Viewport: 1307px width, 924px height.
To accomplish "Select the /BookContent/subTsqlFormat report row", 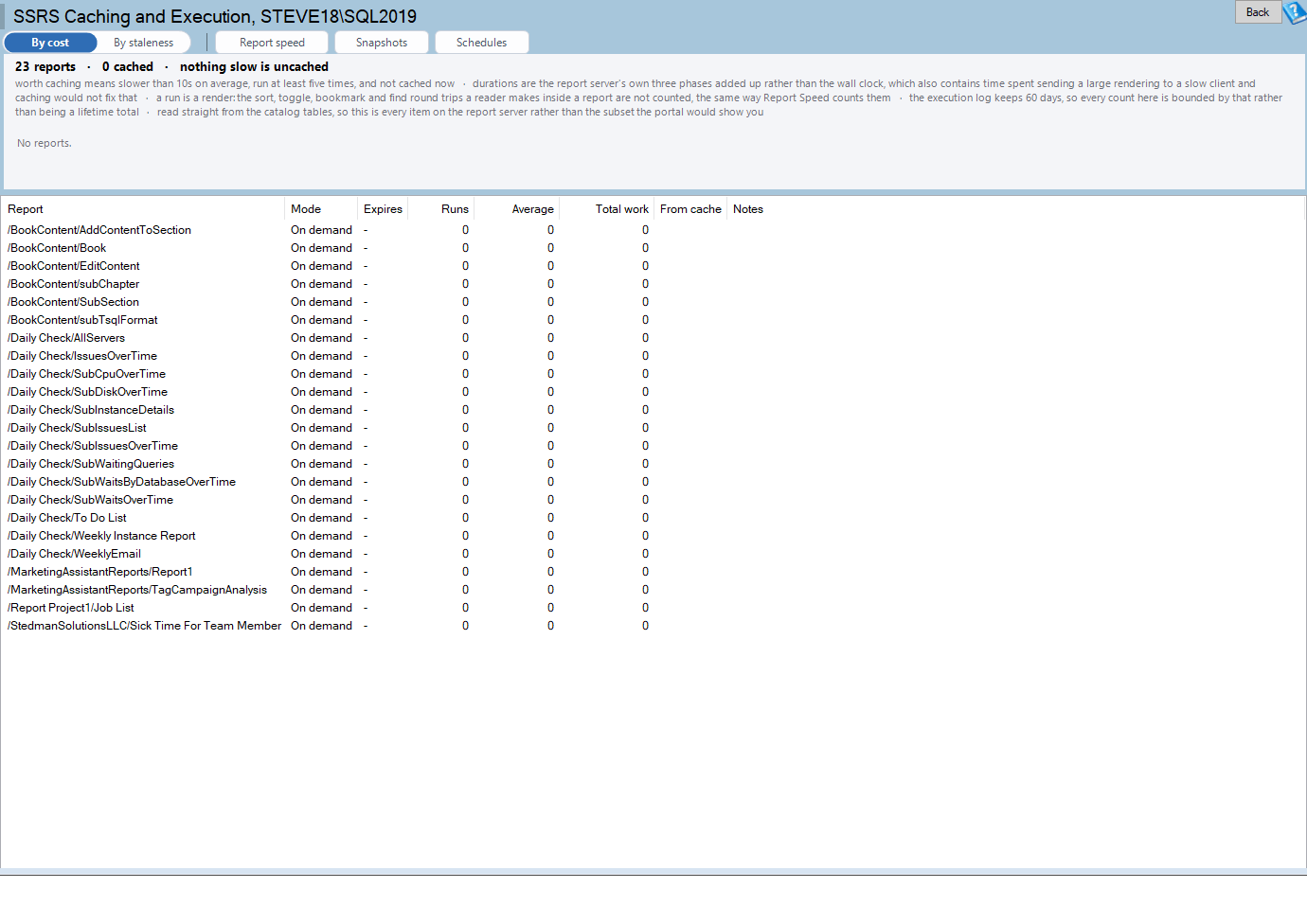I will click(x=653, y=320).
